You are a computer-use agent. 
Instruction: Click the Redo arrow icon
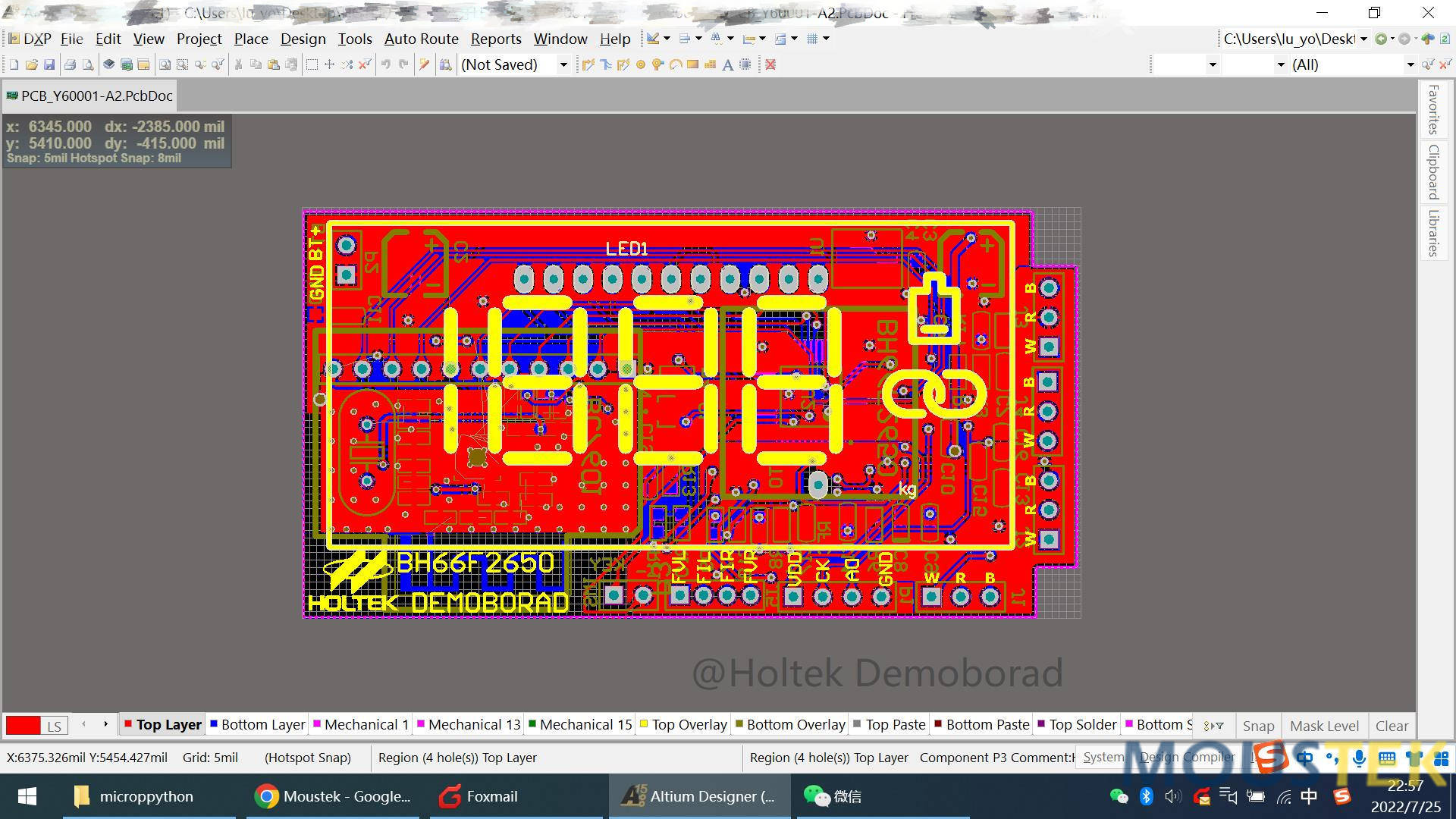[x=403, y=64]
